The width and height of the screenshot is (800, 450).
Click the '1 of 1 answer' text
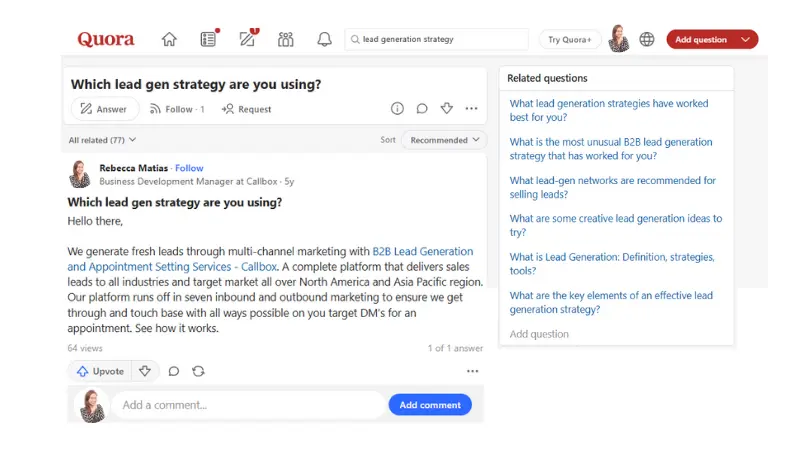[455, 348]
